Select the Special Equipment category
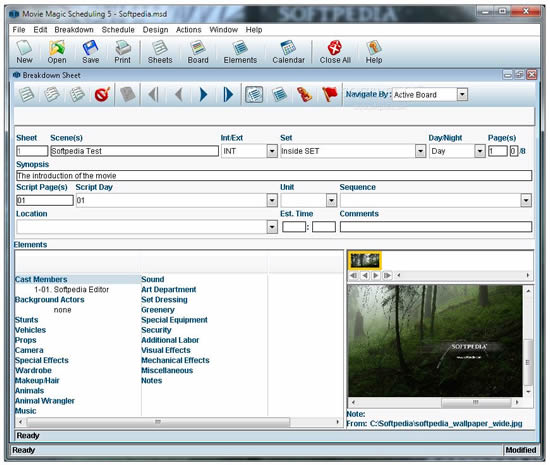Image resolution: width=550 pixels, height=465 pixels. tap(174, 320)
